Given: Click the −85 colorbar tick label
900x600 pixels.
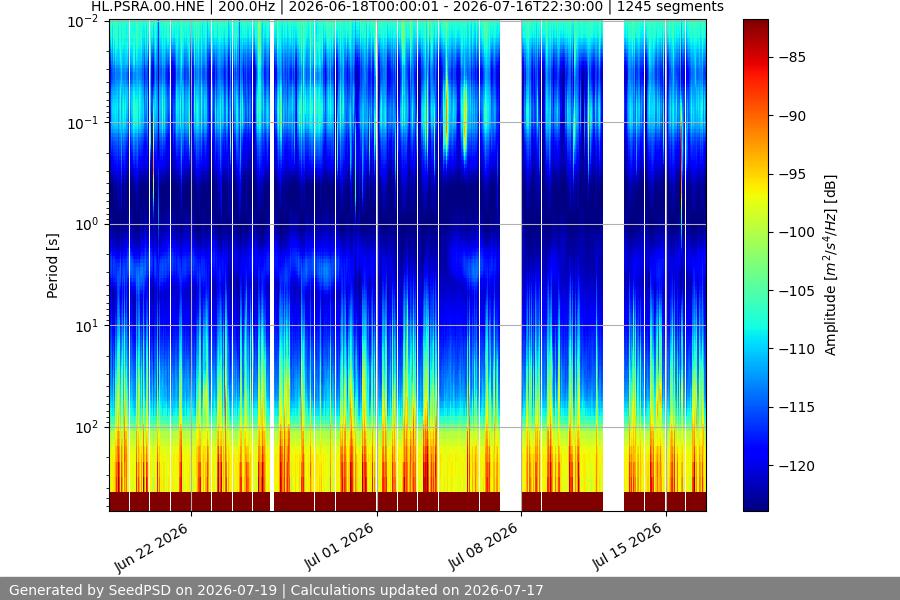Looking at the screenshot, I should pos(792,57).
